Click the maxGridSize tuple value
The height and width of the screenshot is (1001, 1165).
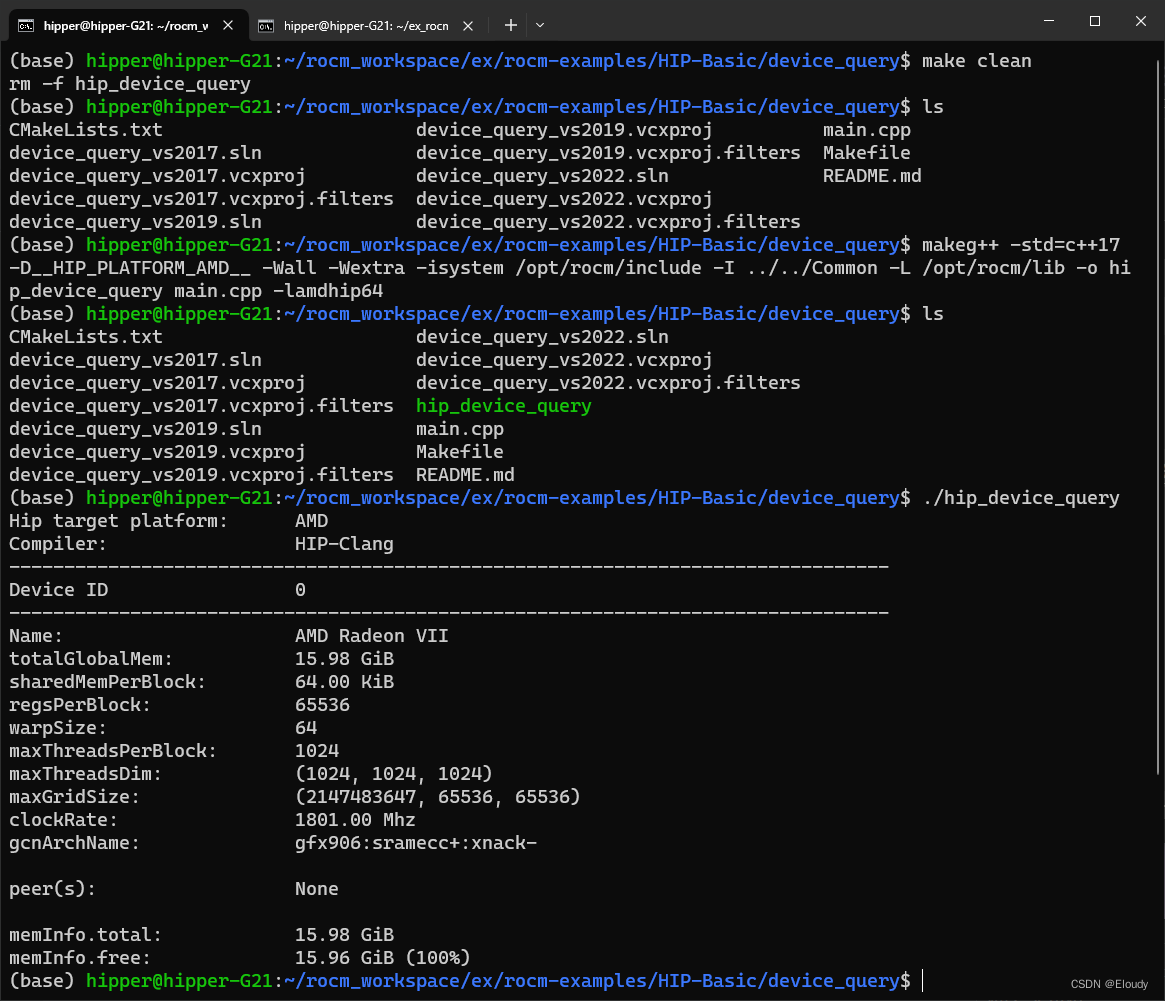[x=438, y=797]
